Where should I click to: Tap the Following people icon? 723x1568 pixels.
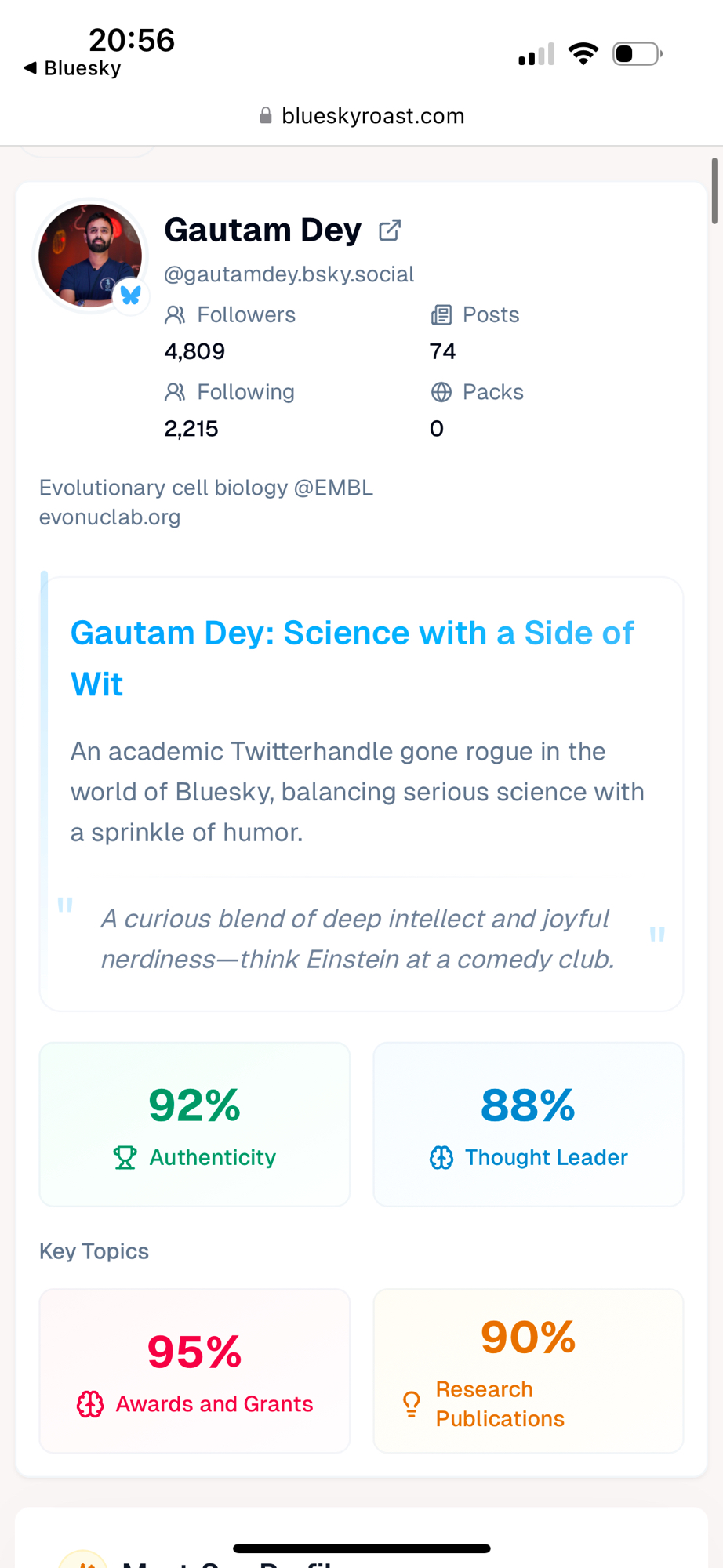175,392
